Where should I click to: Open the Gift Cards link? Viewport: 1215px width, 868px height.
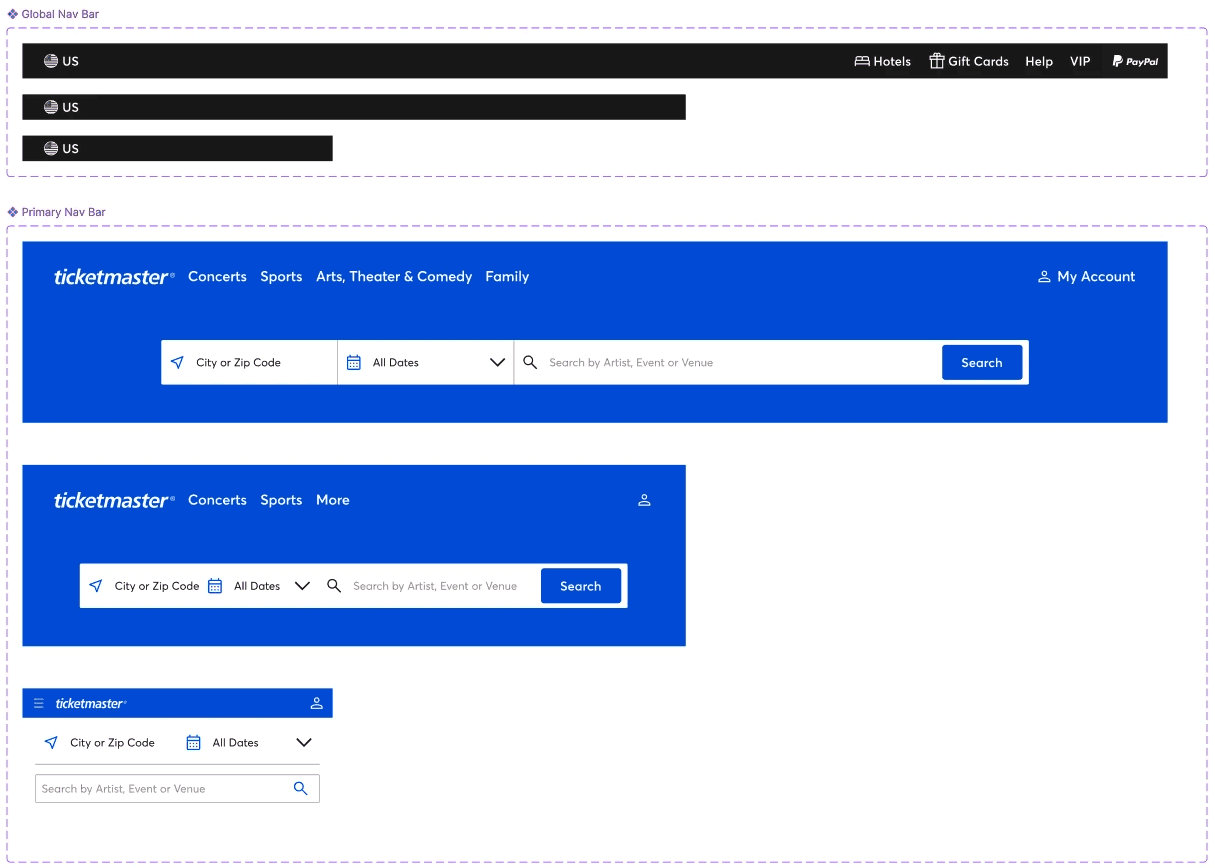click(969, 61)
